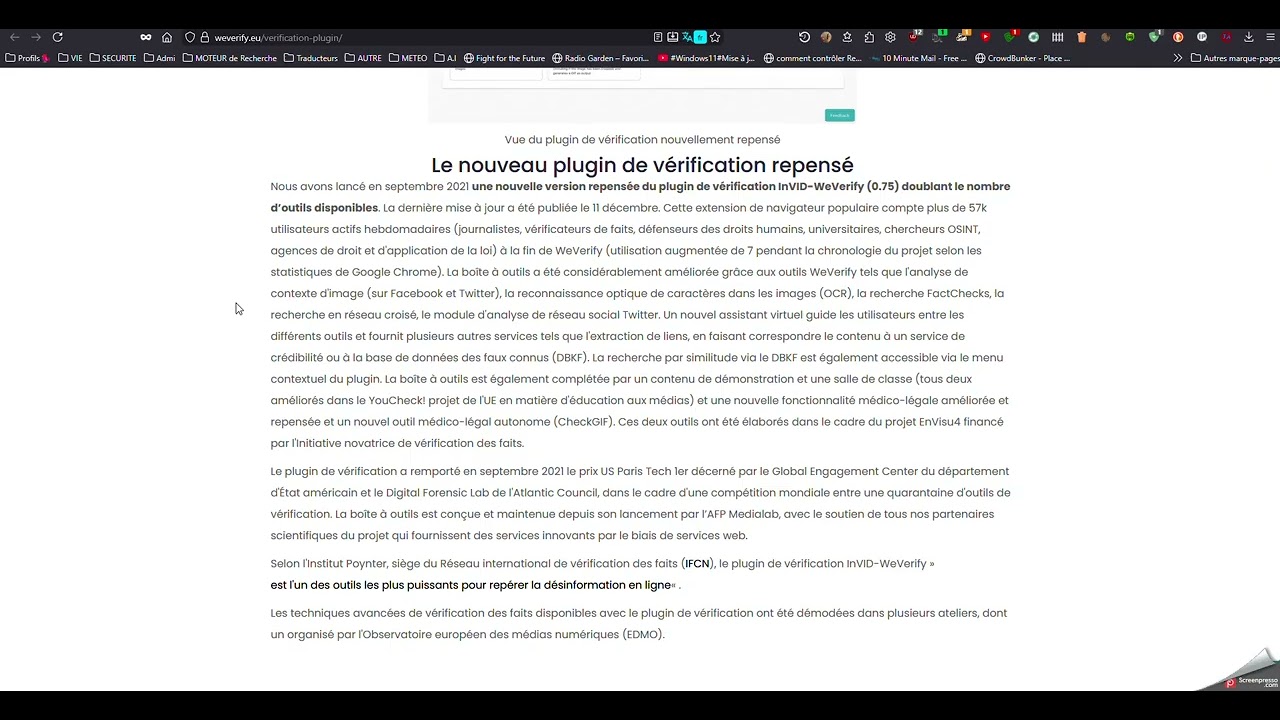The image size is (1280, 720).
Task: Show more bookmarks chevron
Action: coord(1178,58)
